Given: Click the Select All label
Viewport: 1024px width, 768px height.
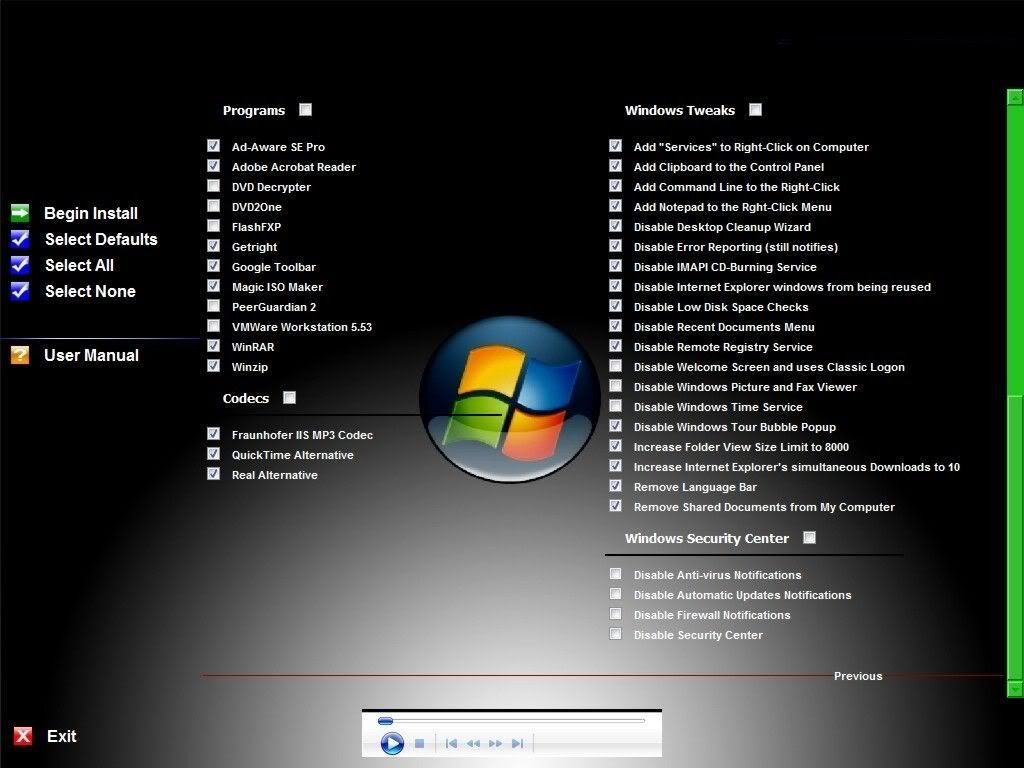Looking at the screenshot, I should (79, 265).
